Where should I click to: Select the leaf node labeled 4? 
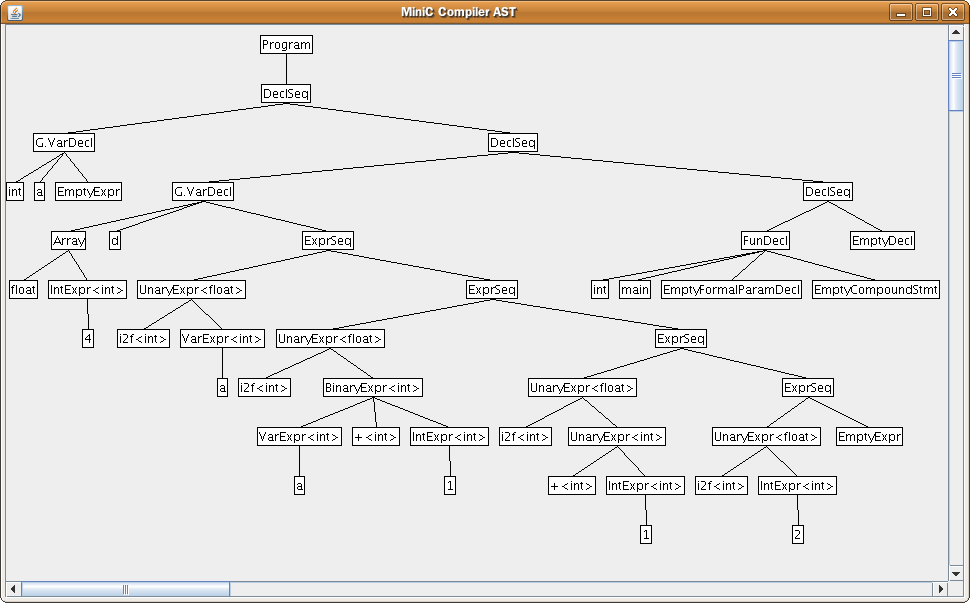tap(88, 339)
